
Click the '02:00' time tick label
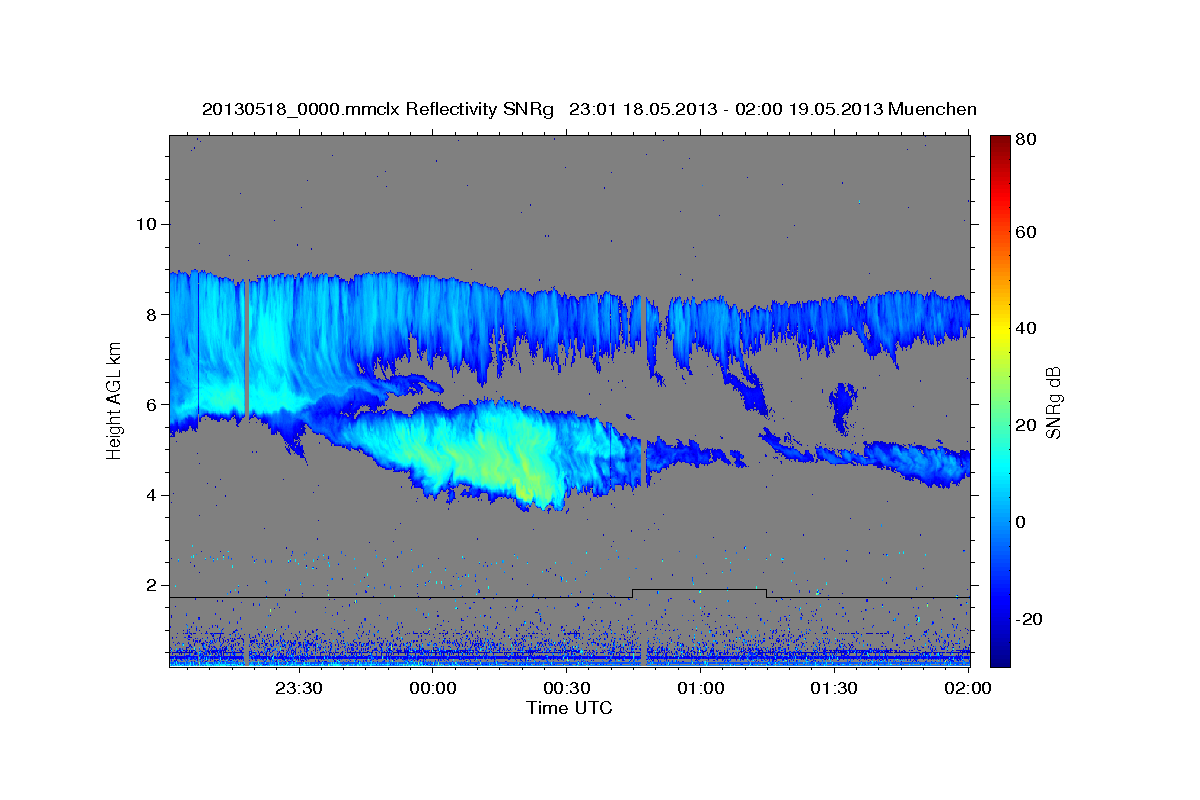click(968, 688)
